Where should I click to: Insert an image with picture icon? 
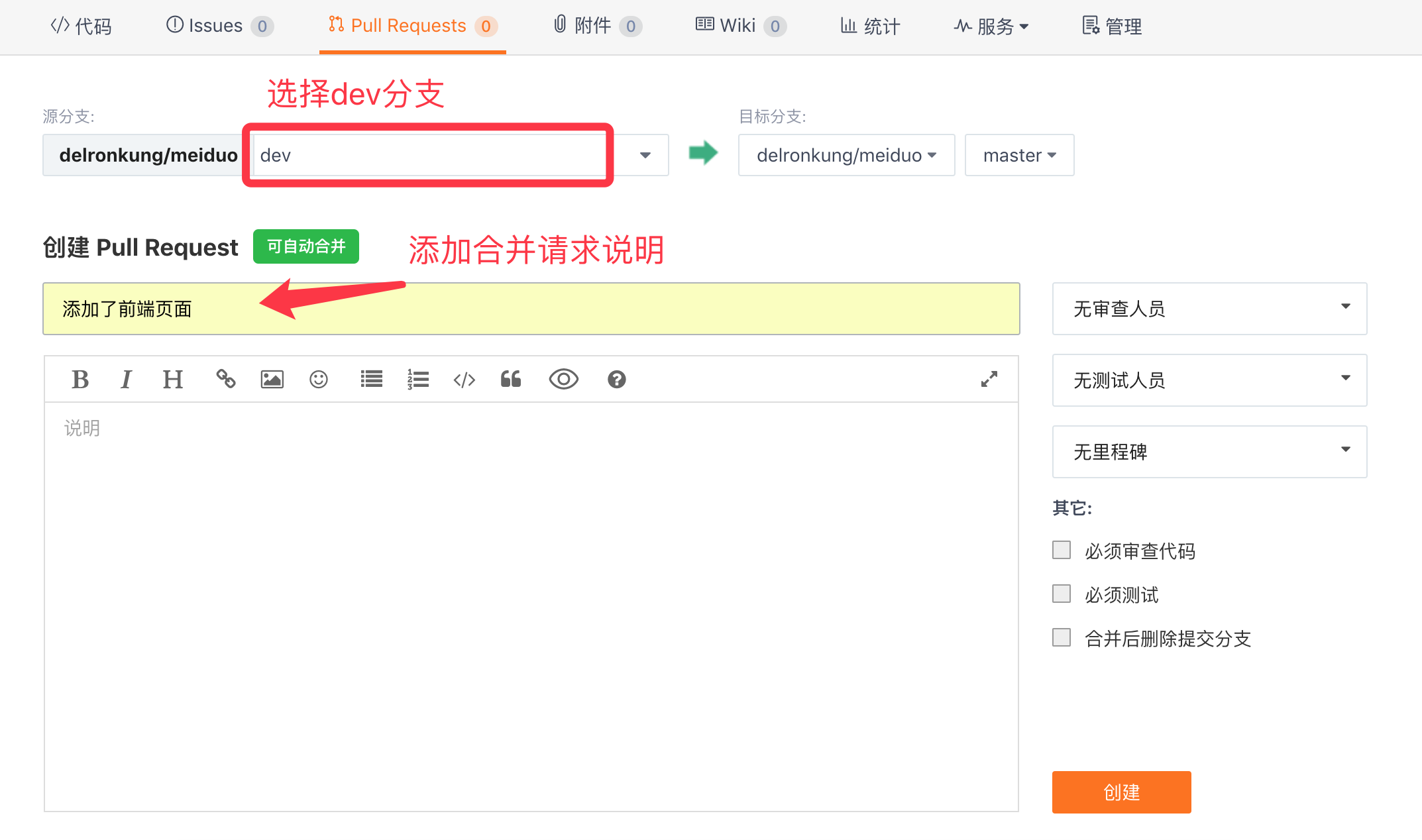[x=272, y=380]
